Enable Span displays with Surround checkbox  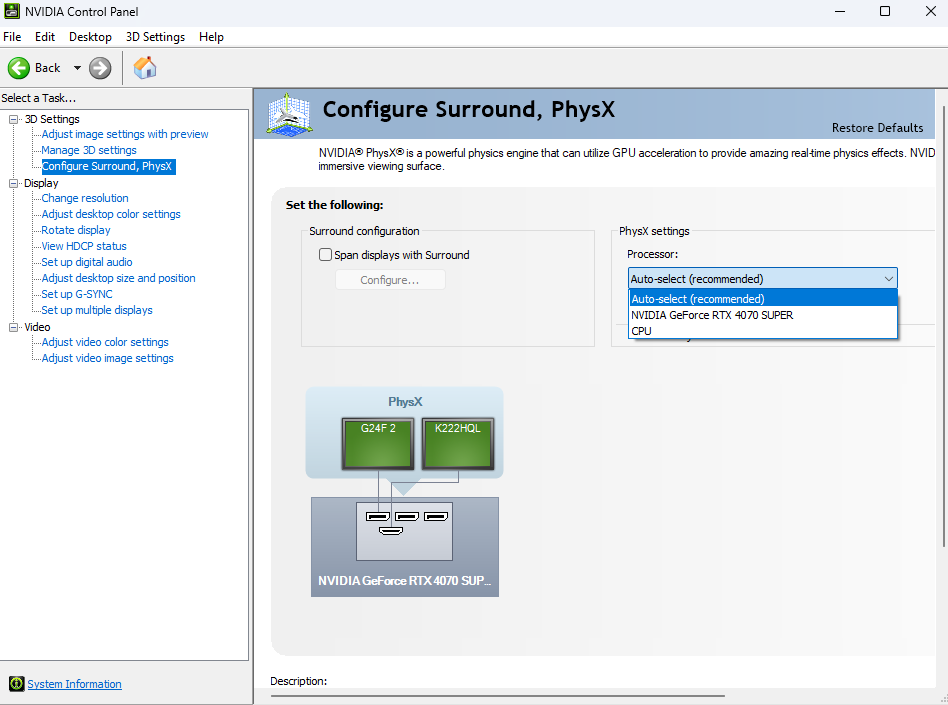coord(325,255)
